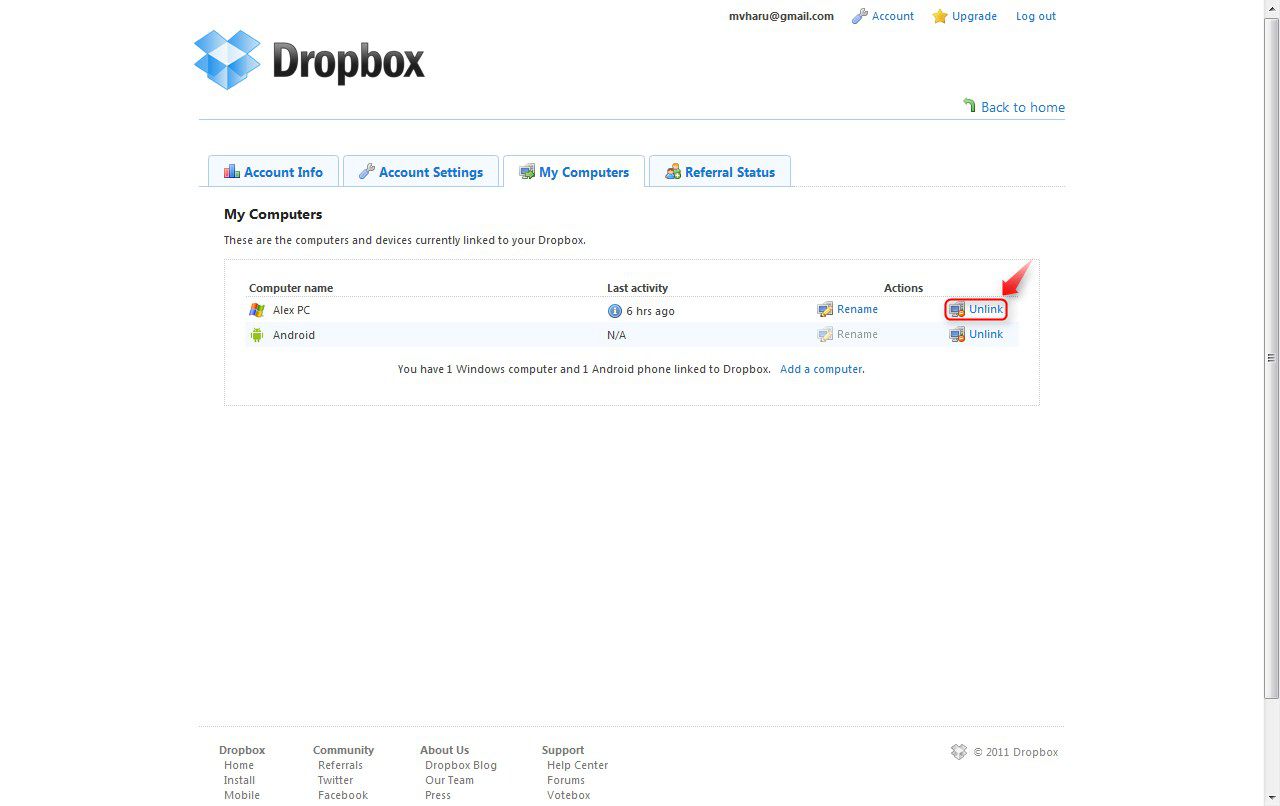
Task: Open the footer Referrals link
Action: click(x=340, y=765)
